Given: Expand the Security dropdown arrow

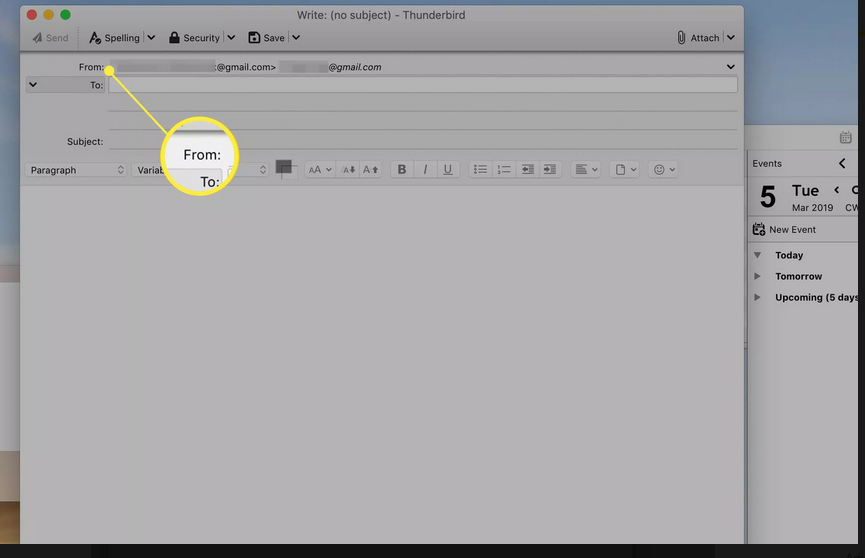Looking at the screenshot, I should click(x=231, y=38).
